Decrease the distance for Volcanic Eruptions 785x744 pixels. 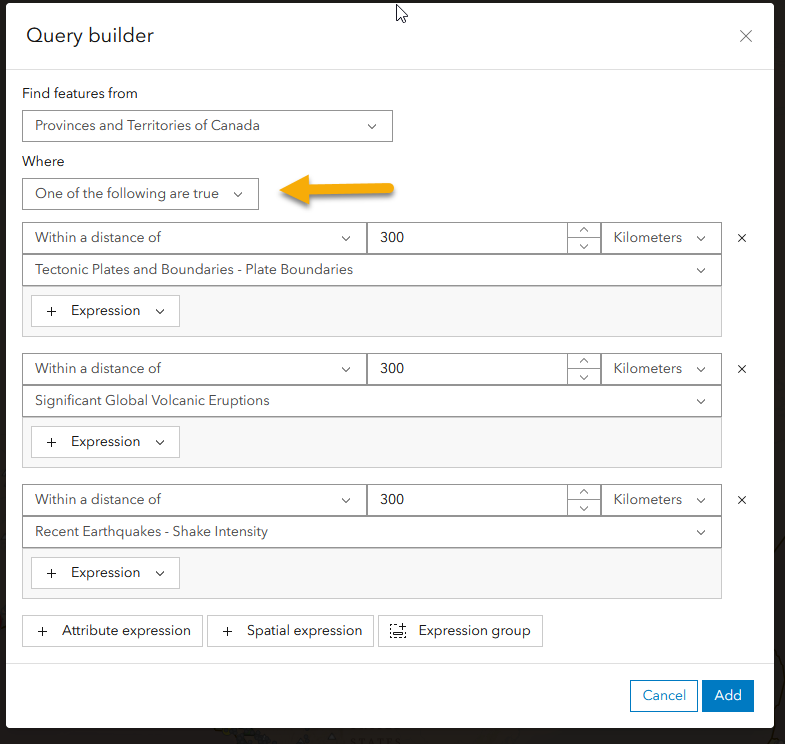[584, 377]
